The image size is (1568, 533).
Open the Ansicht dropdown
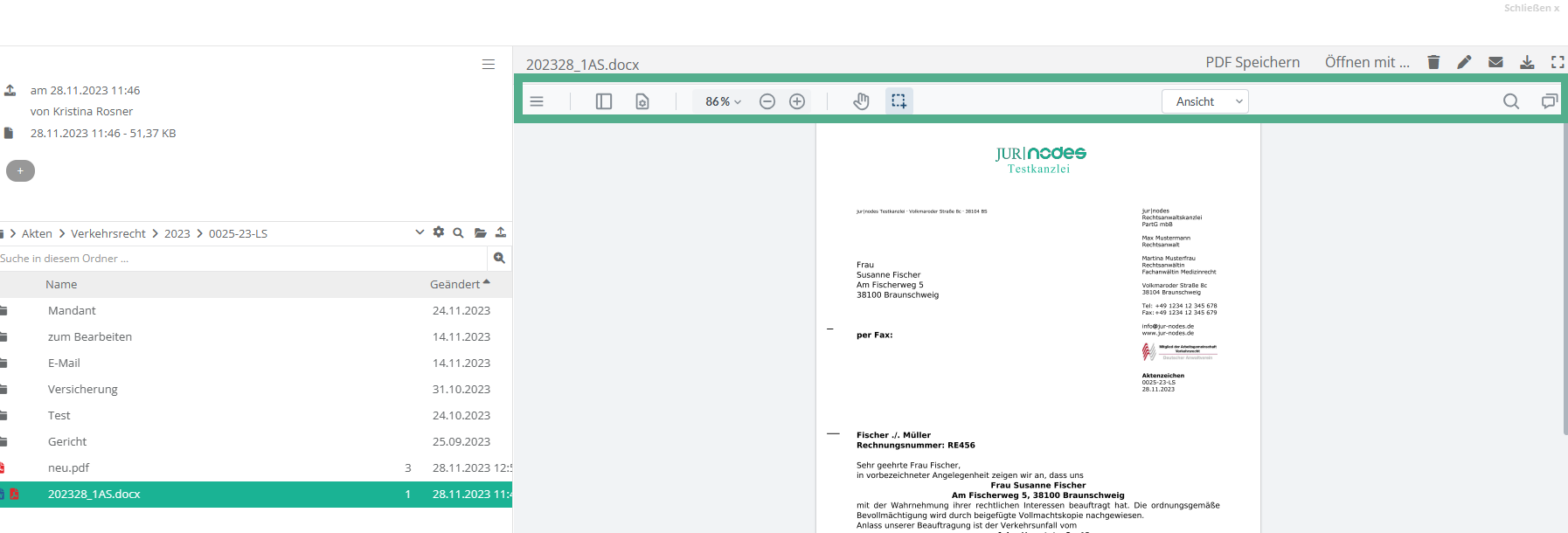coord(1204,101)
